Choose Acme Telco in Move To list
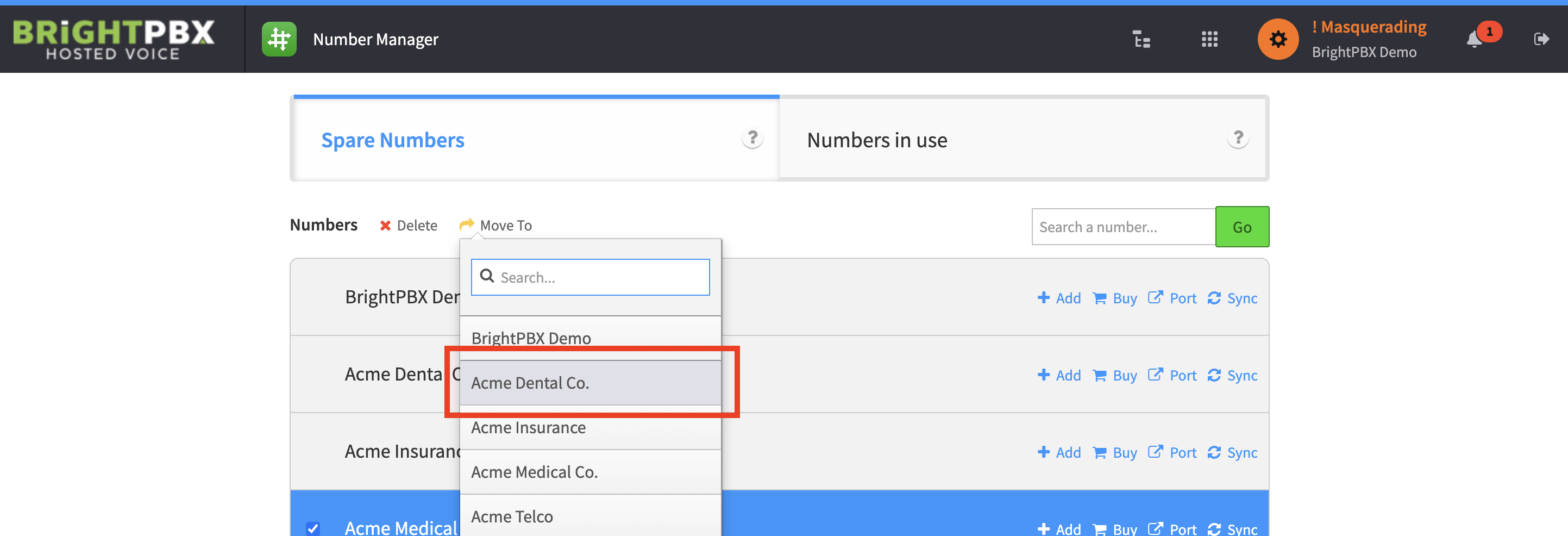Image resolution: width=1568 pixels, height=536 pixels. [590, 516]
